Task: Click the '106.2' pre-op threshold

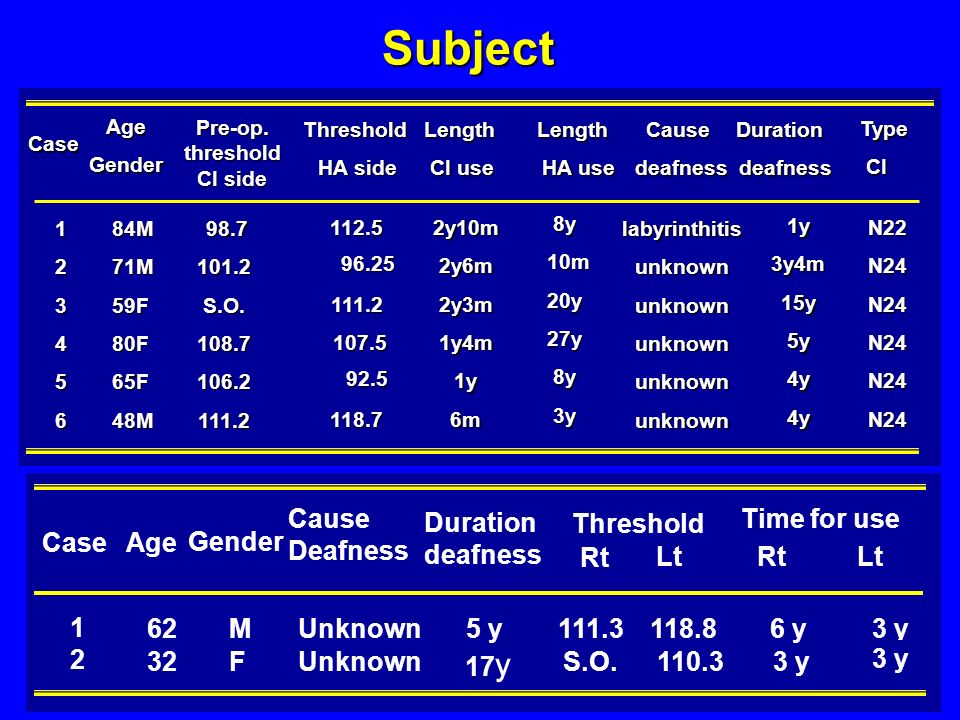Action: coord(224,382)
